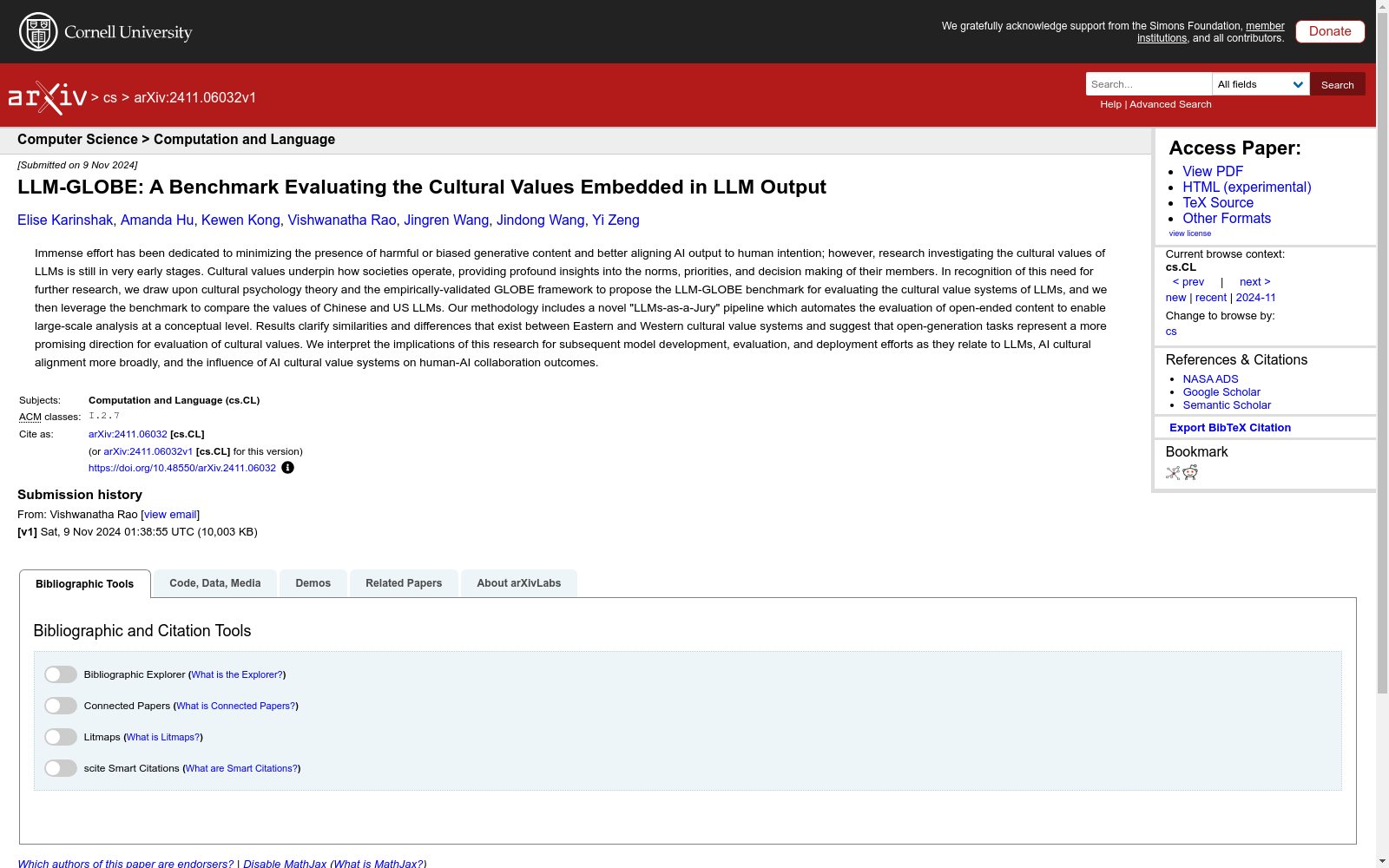Click the scrollbar down arrow

(x=1382, y=861)
